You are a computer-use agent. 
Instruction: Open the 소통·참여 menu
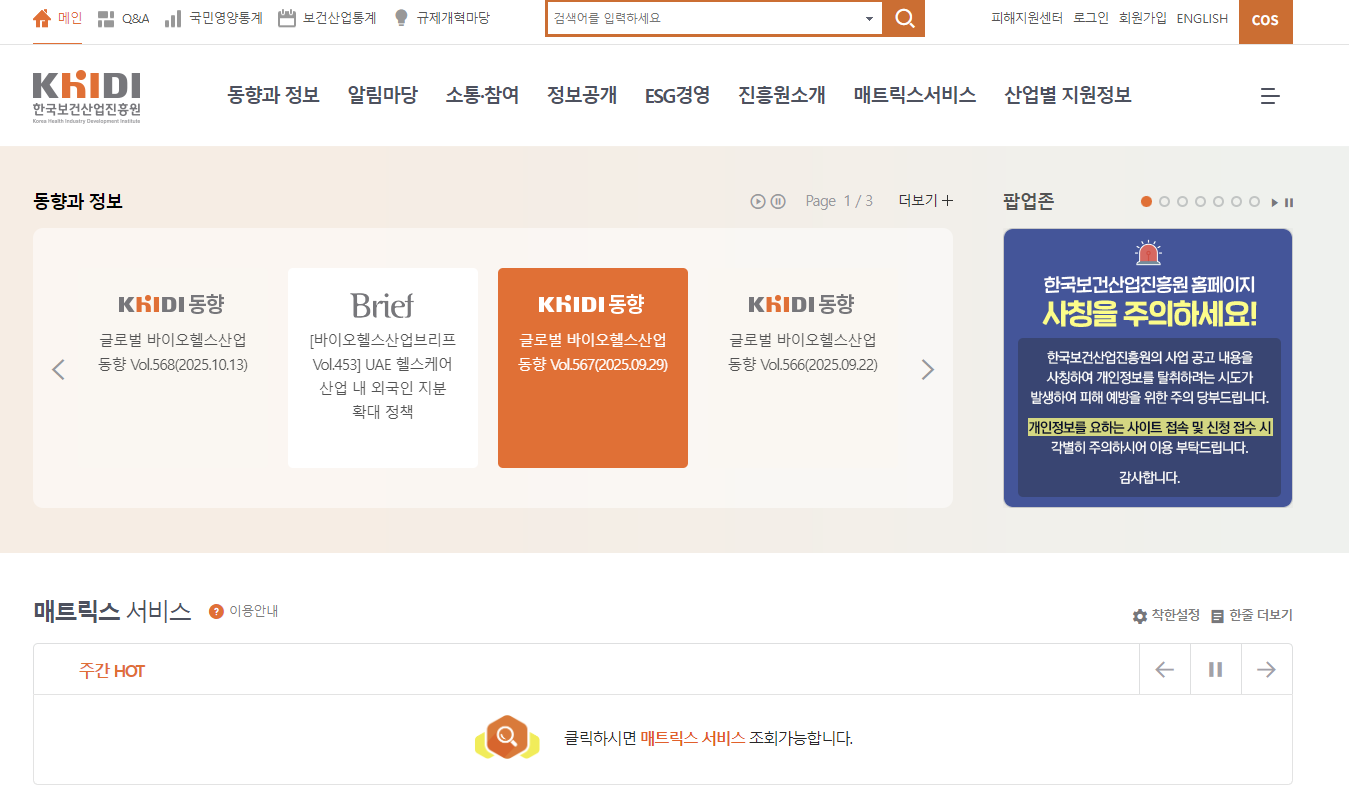pyautogui.click(x=482, y=95)
